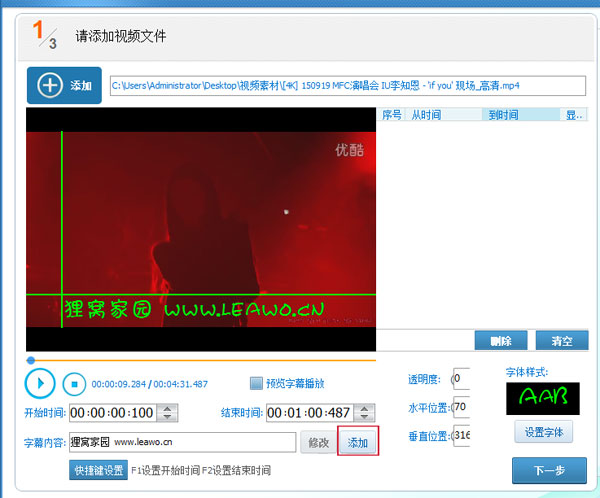The height and width of the screenshot is (498, 600).
Task: Click the video progress slider handle
Action: [31, 360]
